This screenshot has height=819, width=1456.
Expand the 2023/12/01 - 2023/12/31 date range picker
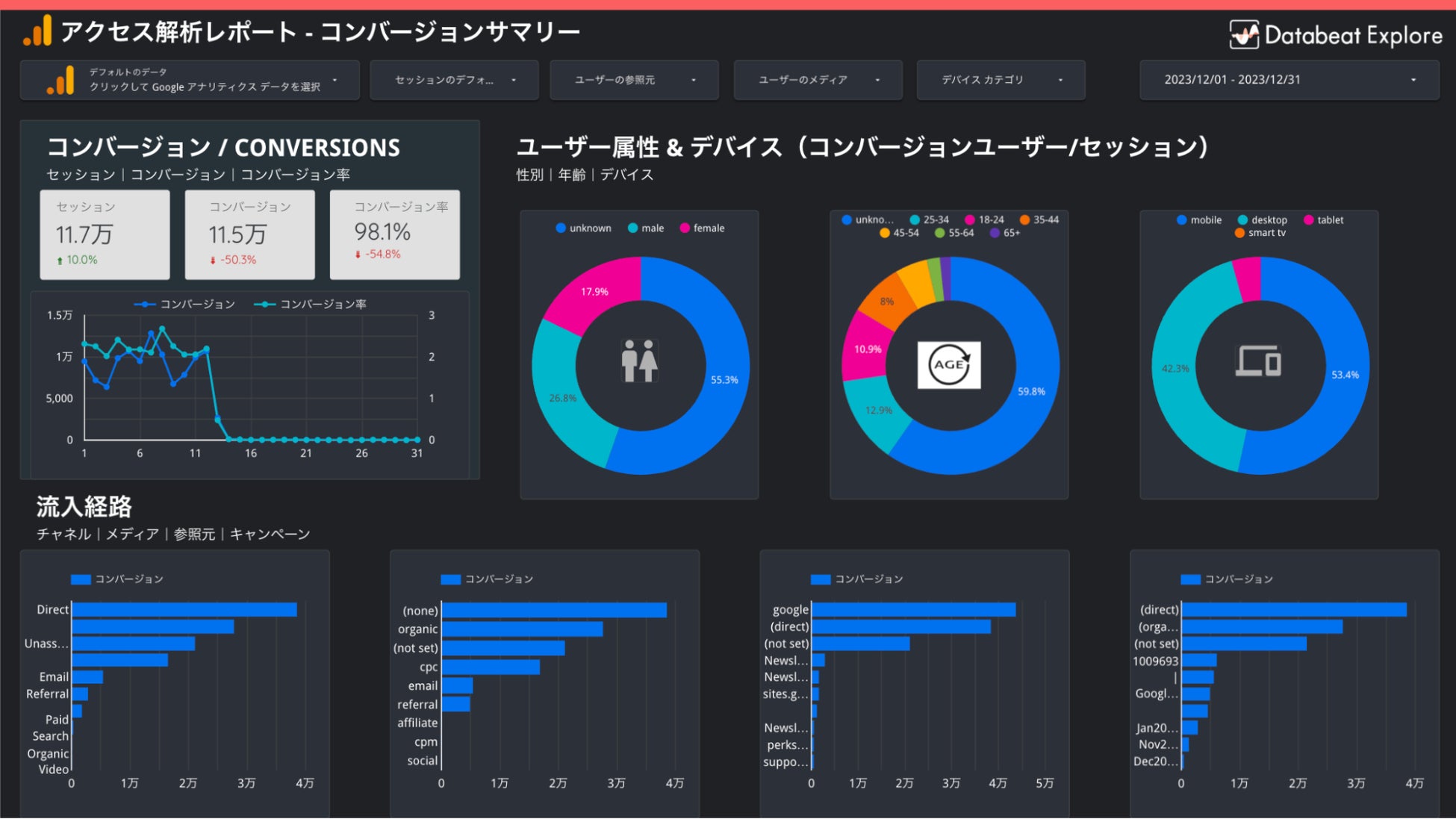pyautogui.click(x=1289, y=80)
